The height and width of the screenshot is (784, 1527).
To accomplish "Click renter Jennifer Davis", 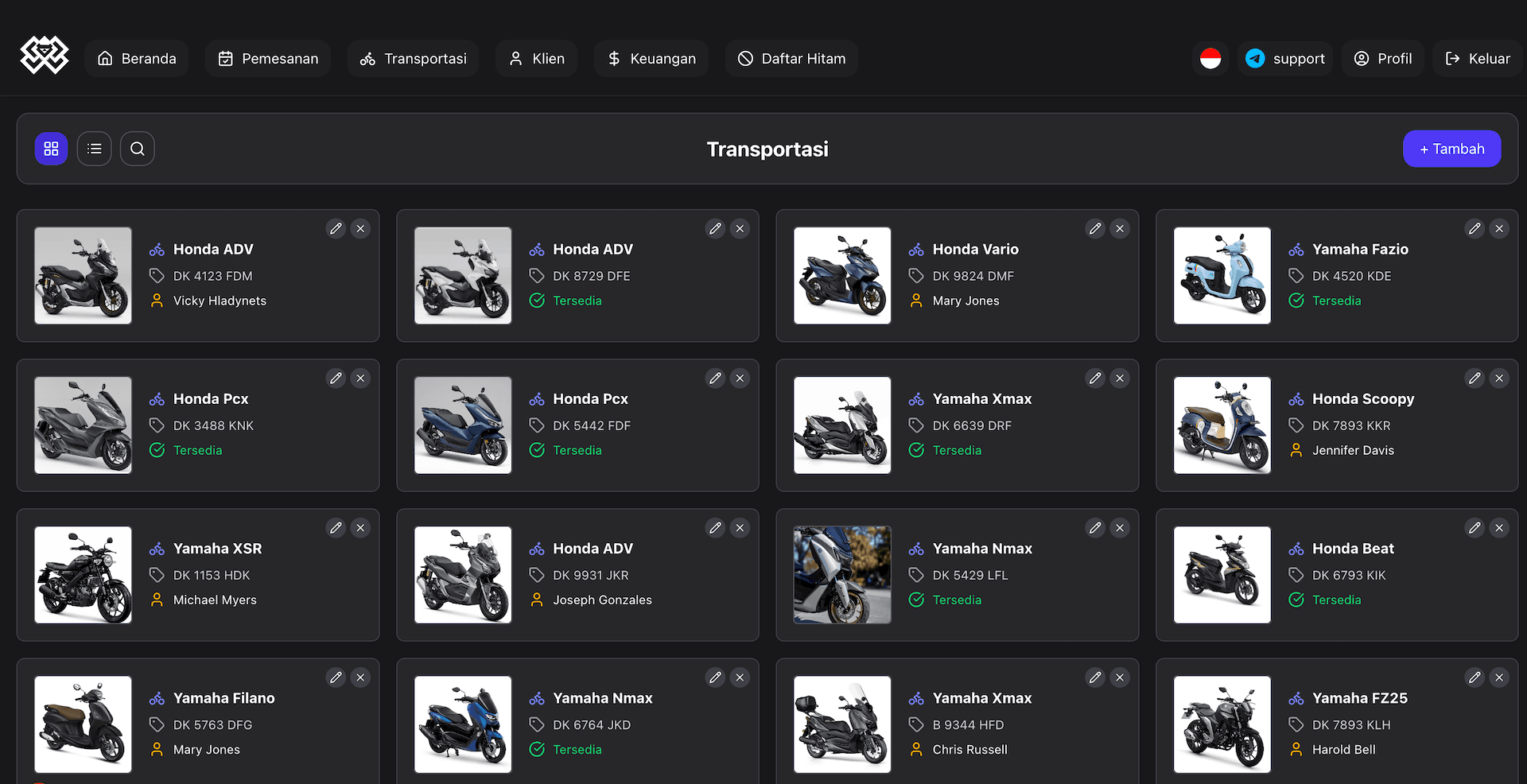I will (x=1353, y=450).
